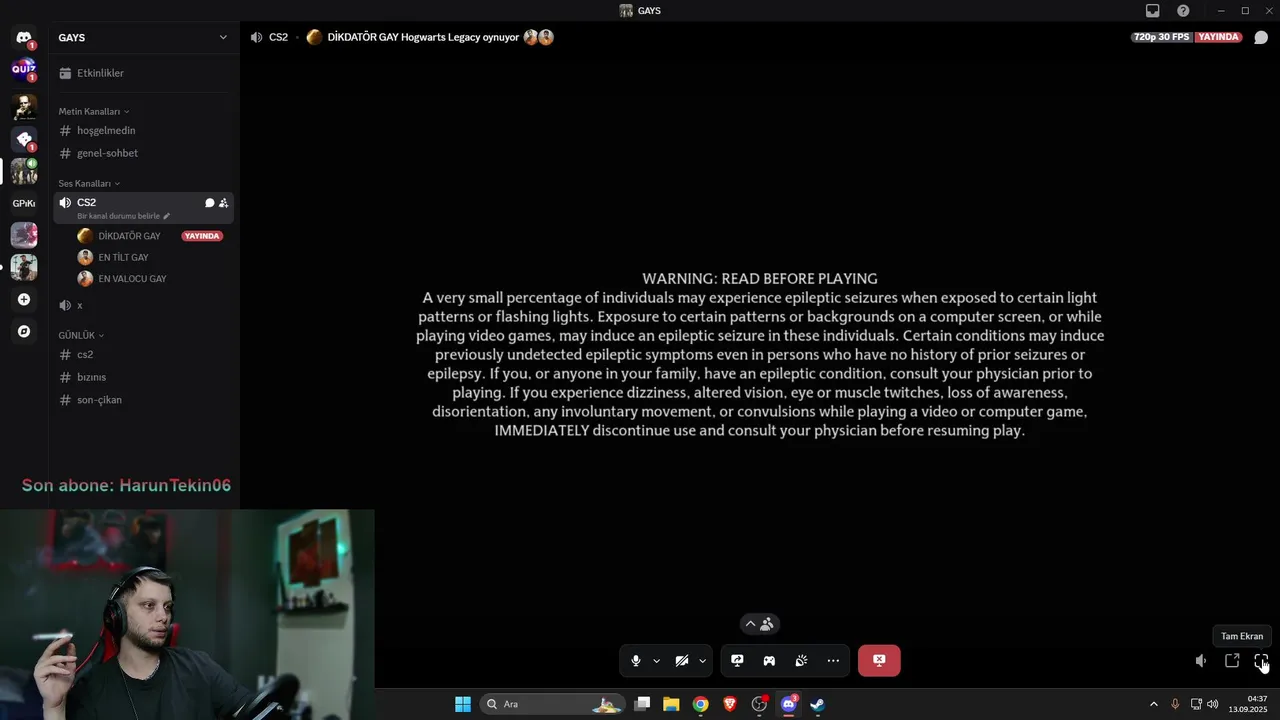Open the soundboard icon

click(x=801, y=660)
